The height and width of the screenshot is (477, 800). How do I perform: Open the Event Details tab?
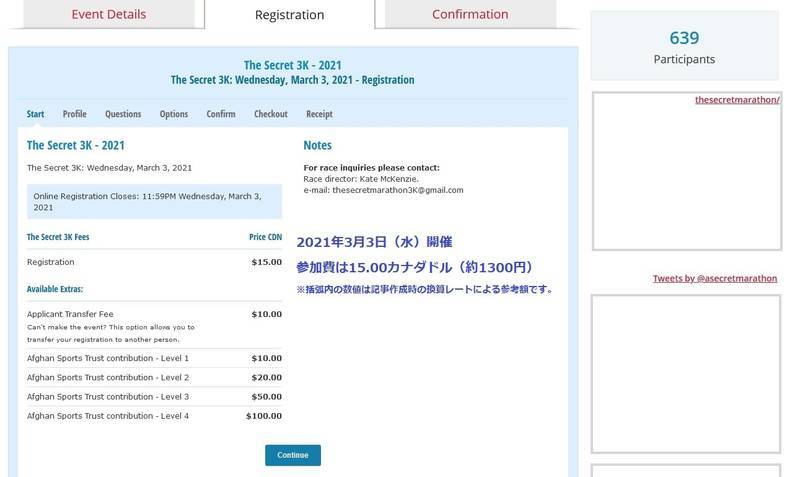click(109, 14)
